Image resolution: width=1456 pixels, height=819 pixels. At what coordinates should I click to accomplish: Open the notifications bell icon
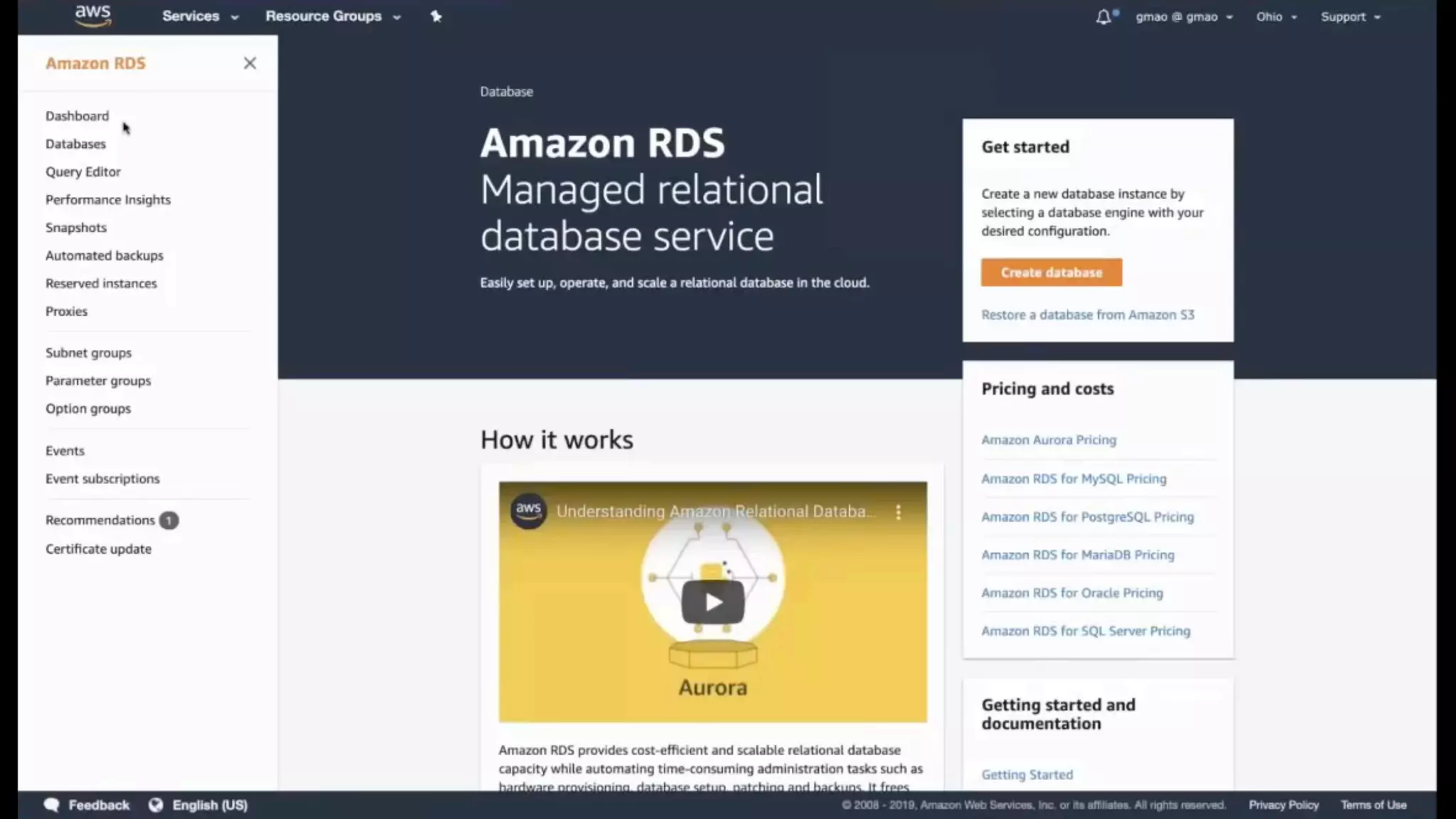coord(1103,17)
